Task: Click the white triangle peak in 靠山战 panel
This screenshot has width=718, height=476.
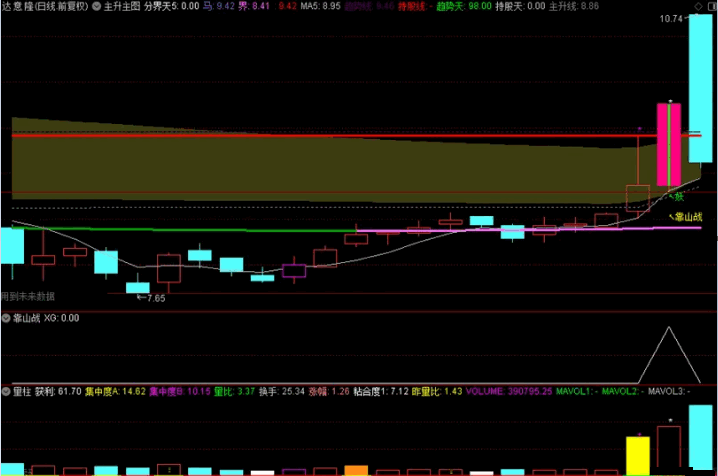Action: pyautogui.click(x=669, y=327)
